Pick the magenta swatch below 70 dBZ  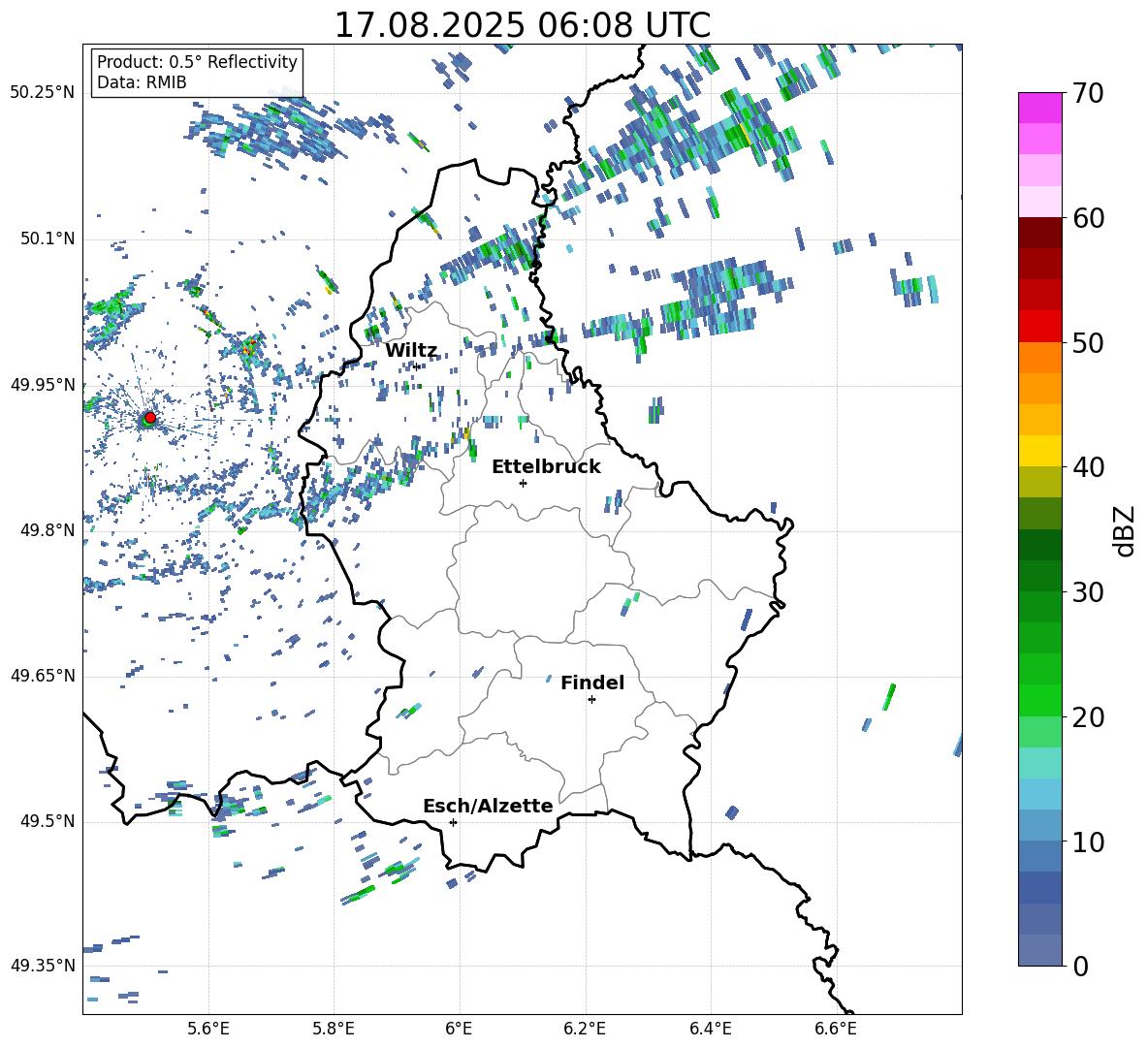pyautogui.click(x=1040, y=108)
